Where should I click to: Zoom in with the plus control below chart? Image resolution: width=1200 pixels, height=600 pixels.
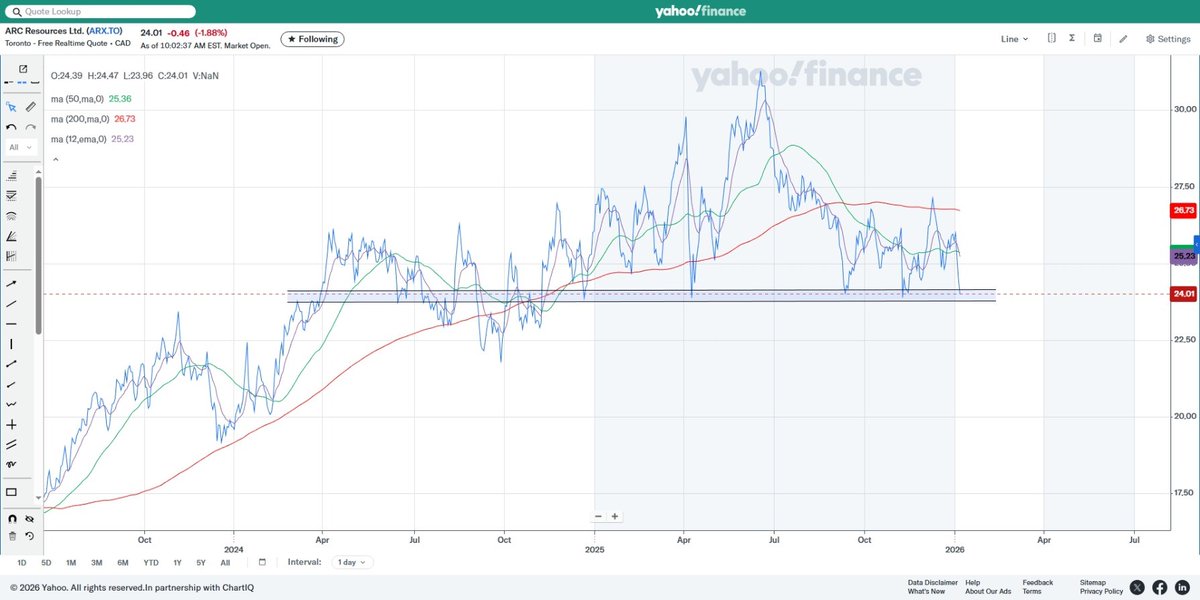point(614,516)
